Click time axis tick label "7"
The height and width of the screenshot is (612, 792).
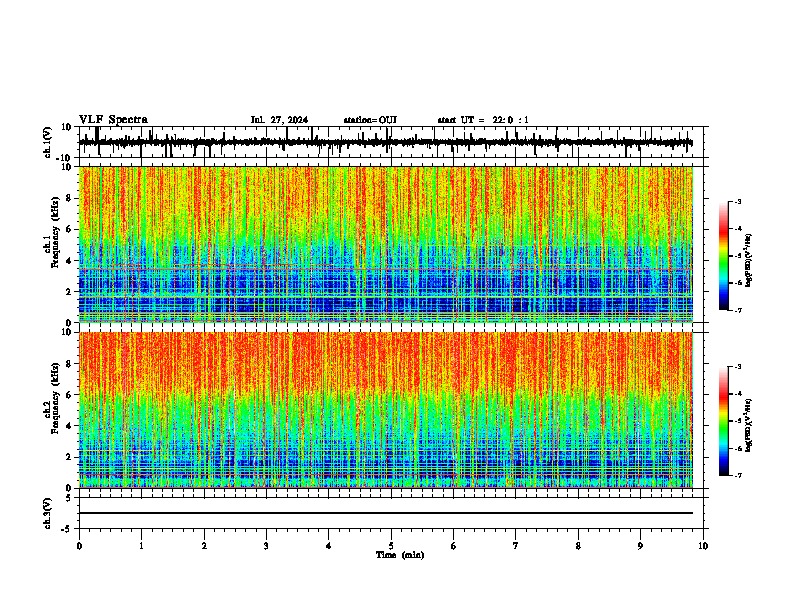[516, 546]
